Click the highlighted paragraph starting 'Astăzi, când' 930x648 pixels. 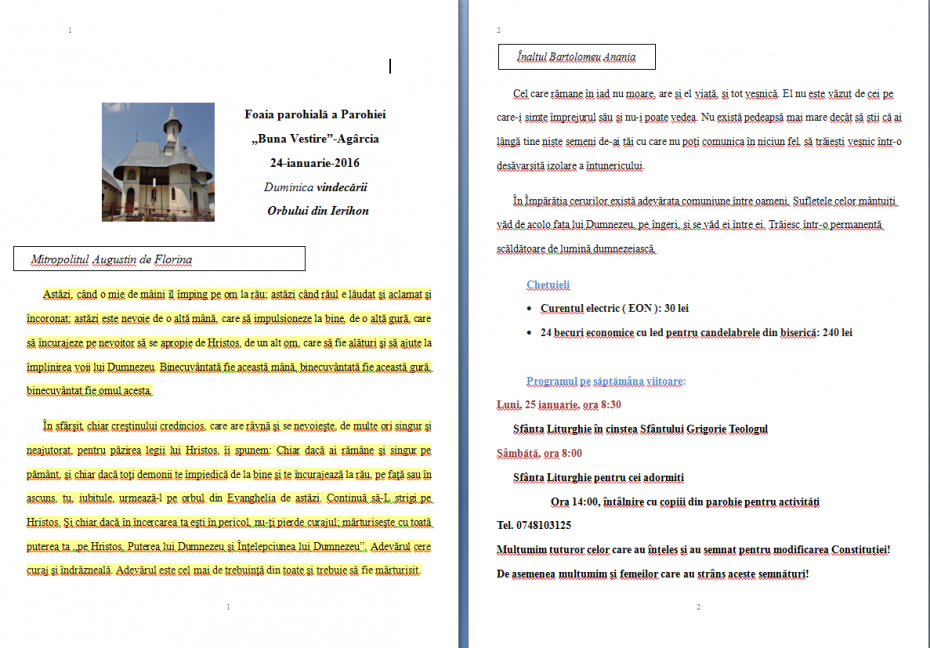click(x=230, y=342)
